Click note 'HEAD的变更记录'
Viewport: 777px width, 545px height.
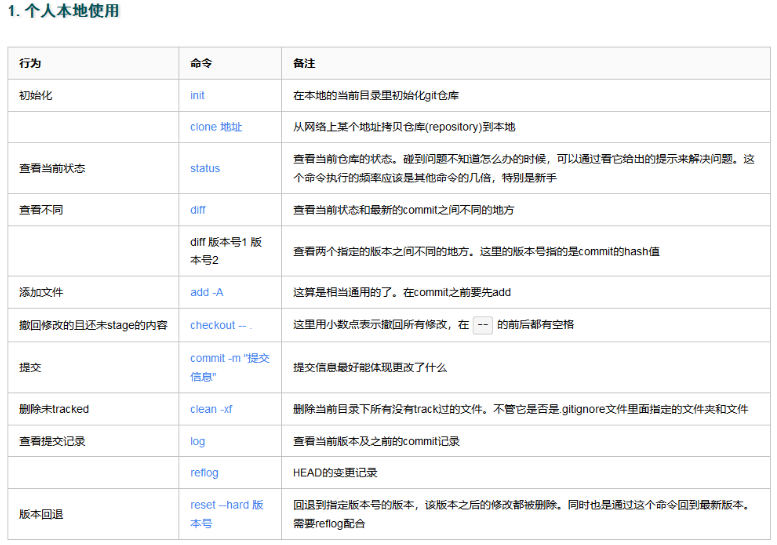[x=335, y=473]
